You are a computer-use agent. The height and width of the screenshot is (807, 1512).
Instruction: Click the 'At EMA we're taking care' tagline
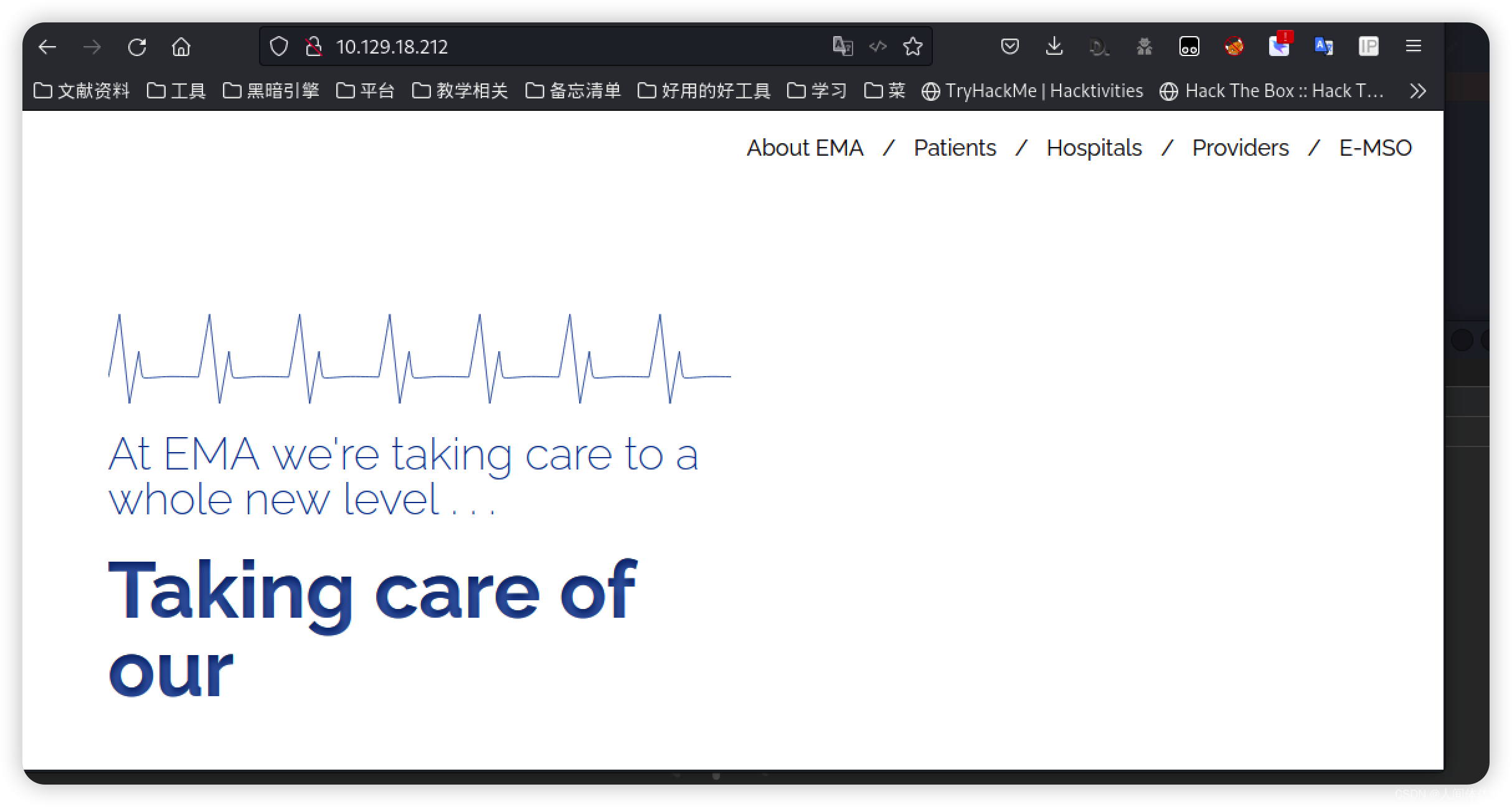403,476
